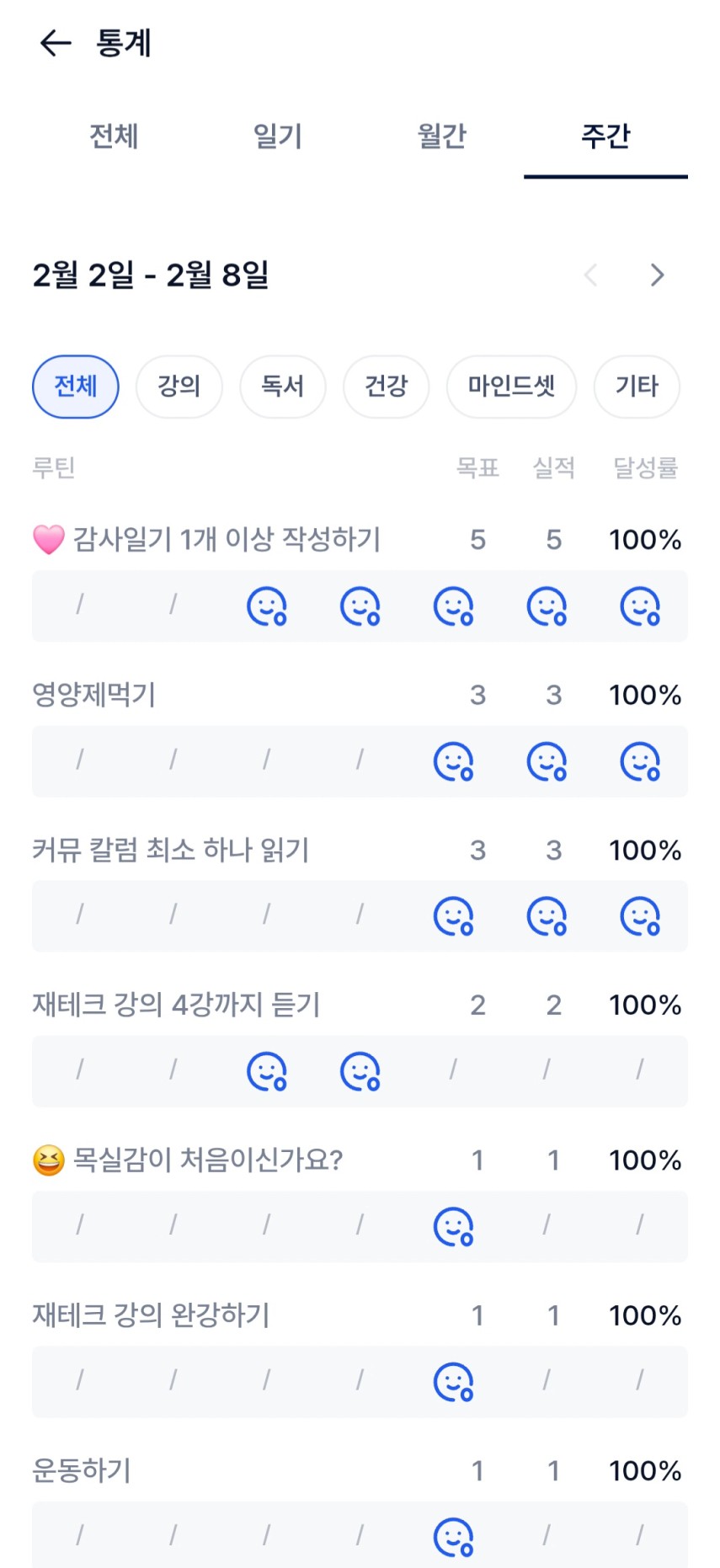The height and width of the screenshot is (1568, 720).
Task: Tap last smiley in 커뮤 칼럼 row
Action: tap(640, 916)
